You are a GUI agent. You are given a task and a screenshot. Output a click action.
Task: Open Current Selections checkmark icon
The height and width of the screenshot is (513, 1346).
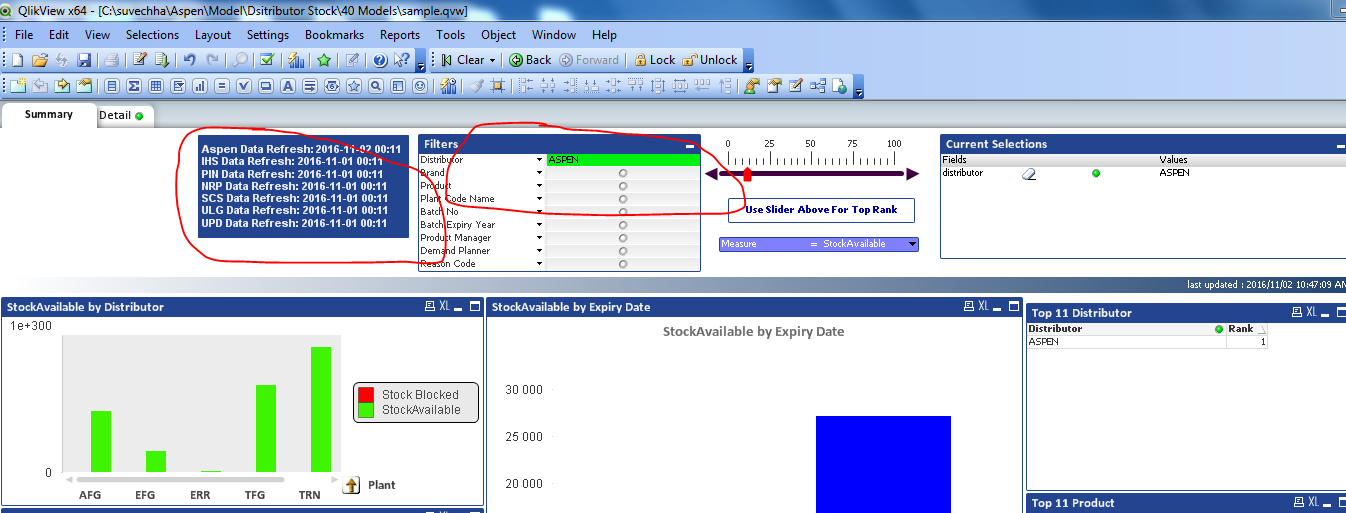tap(267, 60)
